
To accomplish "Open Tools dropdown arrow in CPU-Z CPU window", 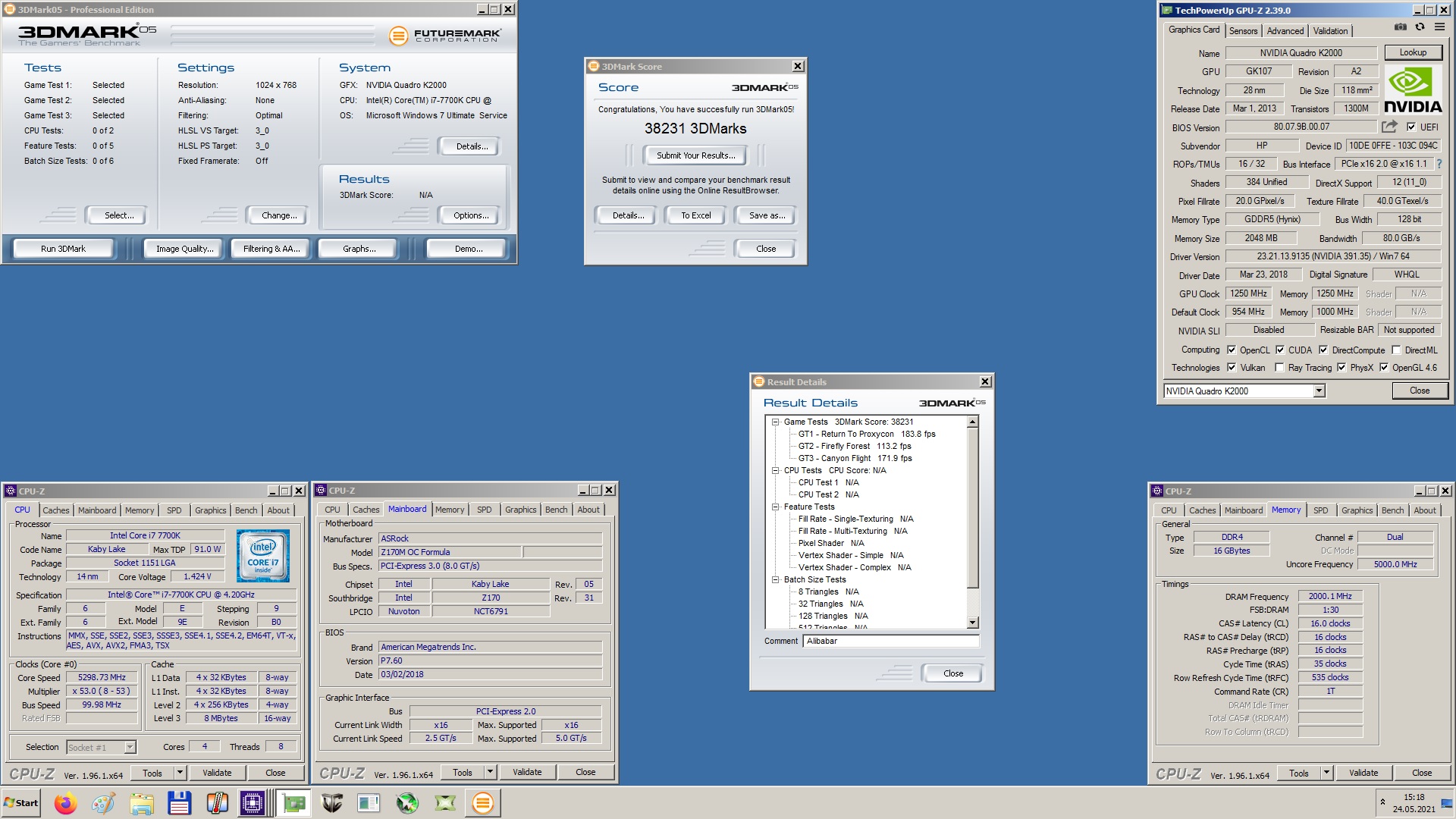I will coord(180,773).
